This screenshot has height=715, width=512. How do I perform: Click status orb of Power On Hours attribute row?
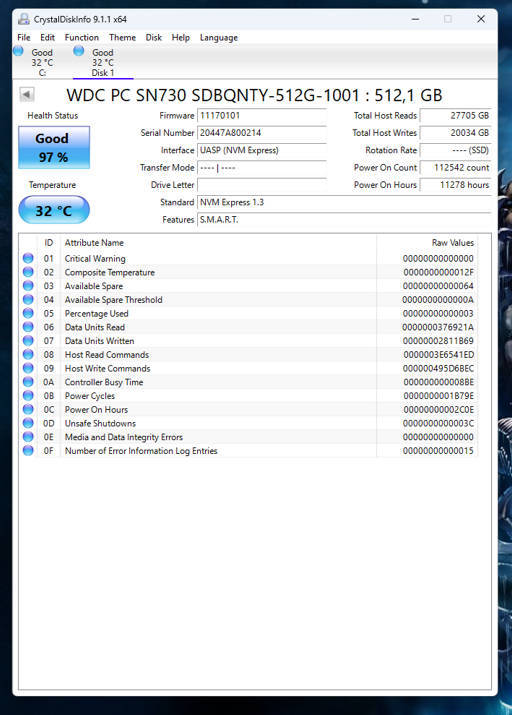pos(28,409)
